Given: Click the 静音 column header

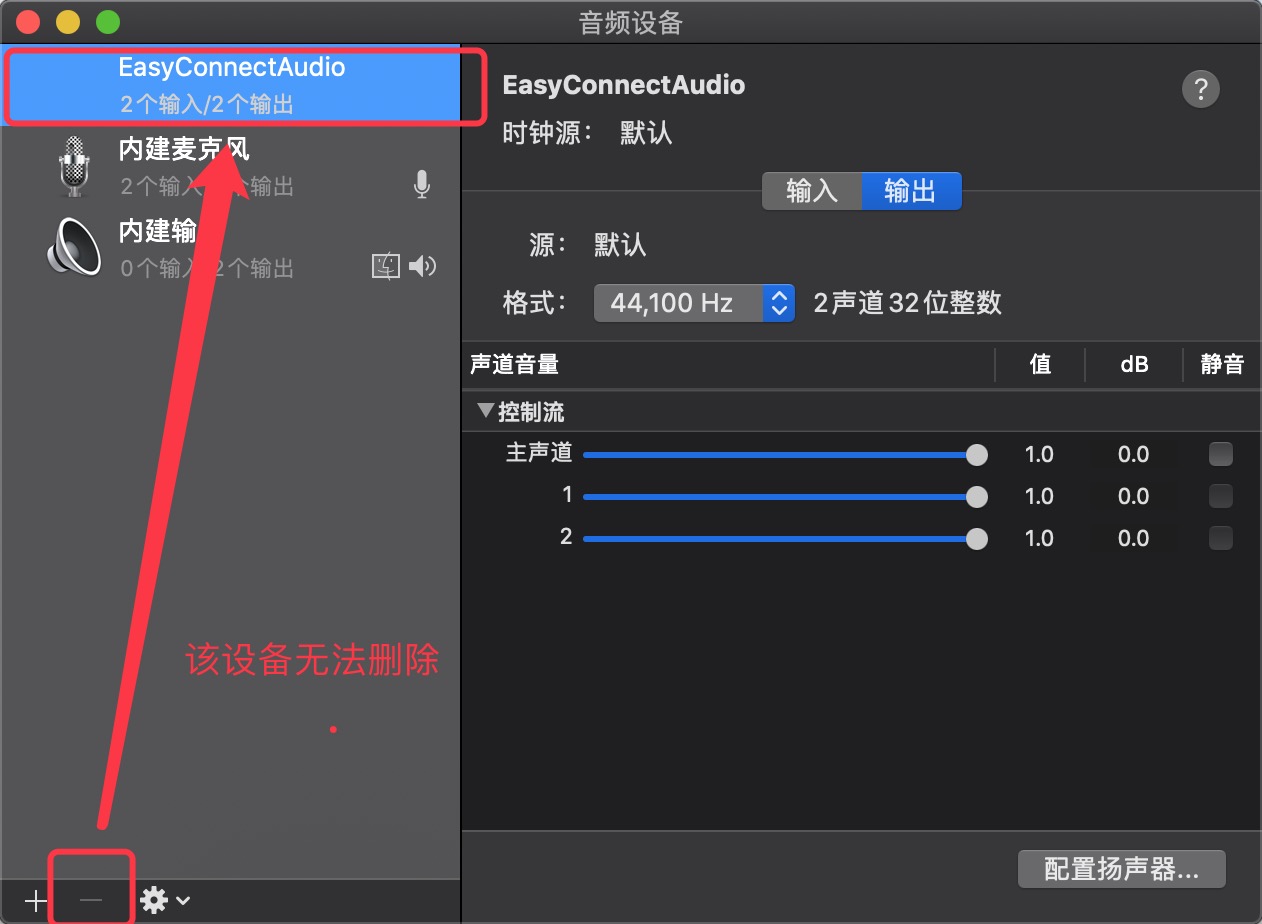Looking at the screenshot, I should point(1221,365).
